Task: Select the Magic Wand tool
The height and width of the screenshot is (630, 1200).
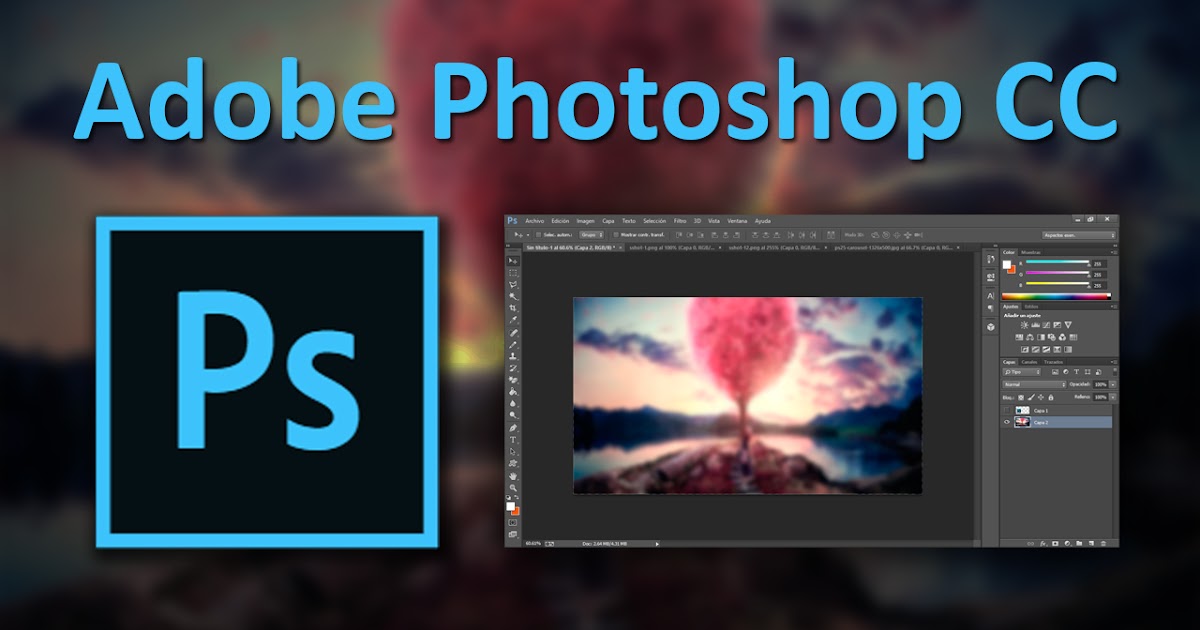Action: click(513, 297)
